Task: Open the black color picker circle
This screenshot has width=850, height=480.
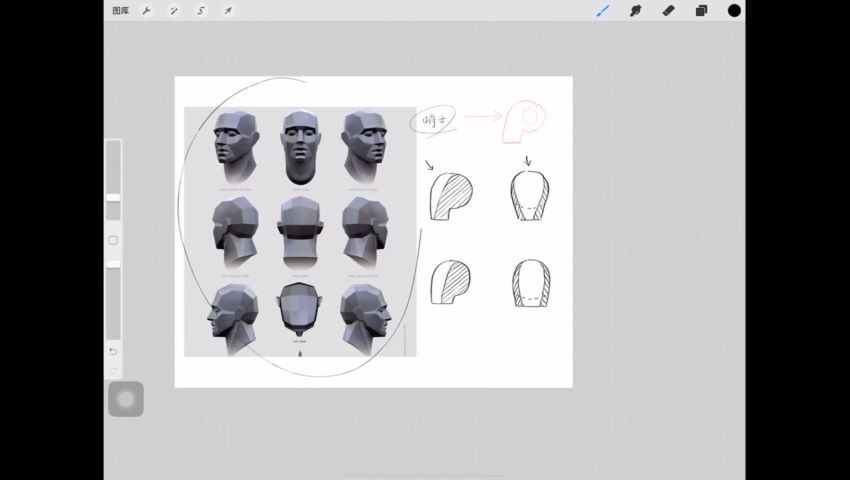Action: tap(734, 11)
